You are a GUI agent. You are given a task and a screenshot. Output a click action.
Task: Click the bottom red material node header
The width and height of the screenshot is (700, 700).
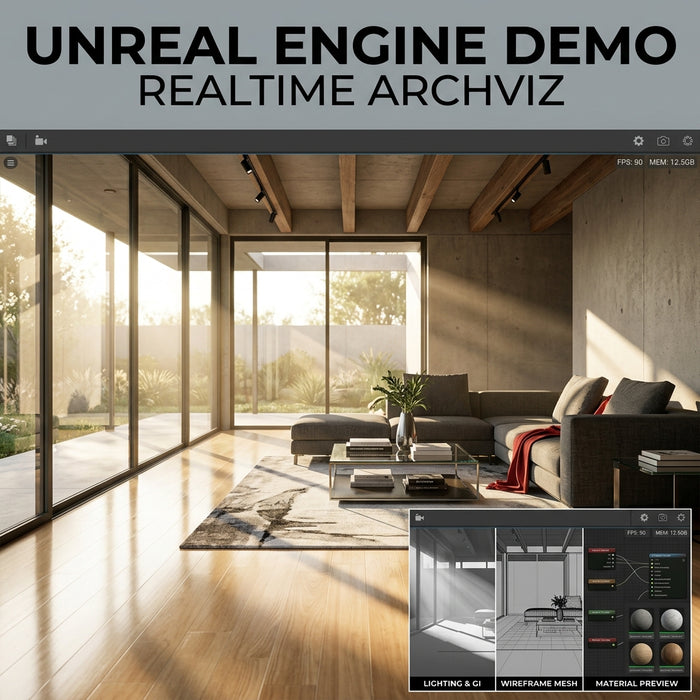[601, 641]
